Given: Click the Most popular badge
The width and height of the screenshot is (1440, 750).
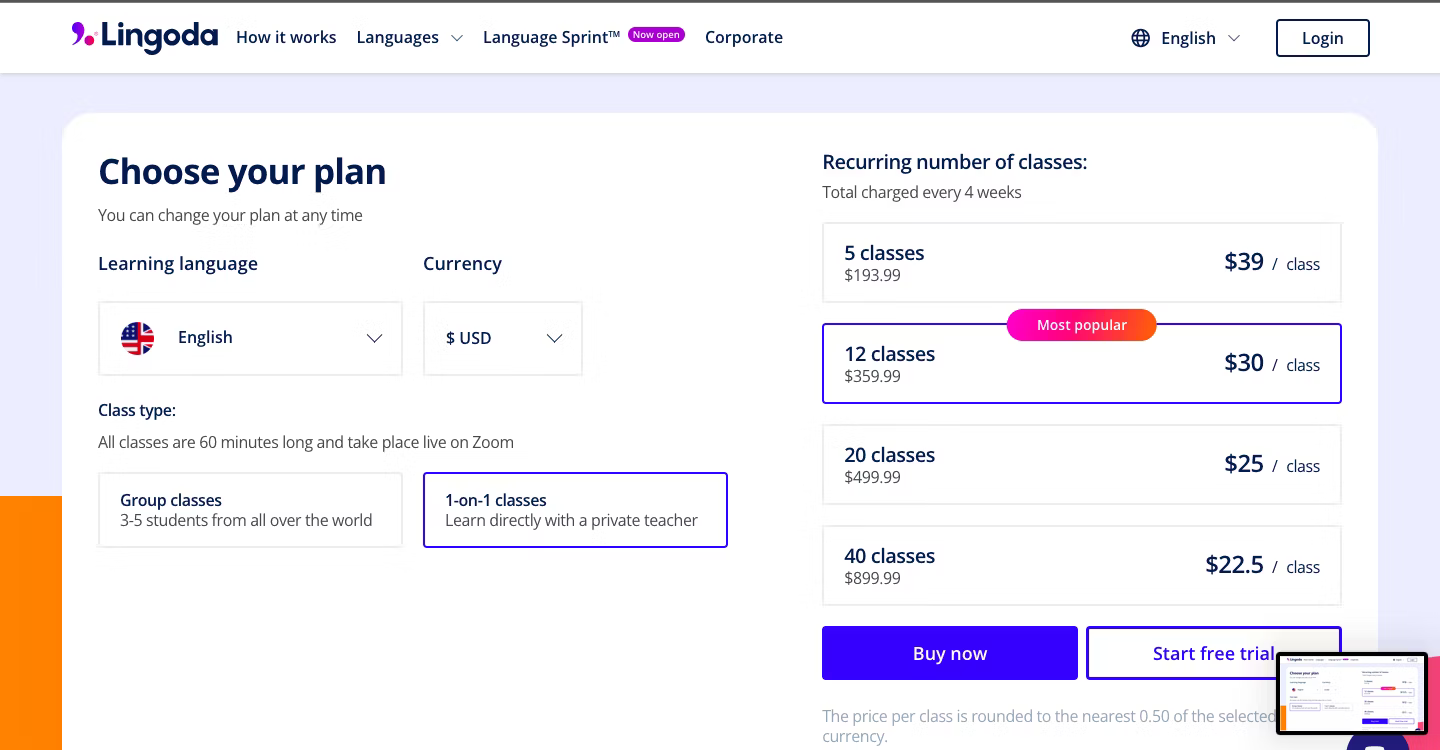Looking at the screenshot, I should pos(1081,325).
